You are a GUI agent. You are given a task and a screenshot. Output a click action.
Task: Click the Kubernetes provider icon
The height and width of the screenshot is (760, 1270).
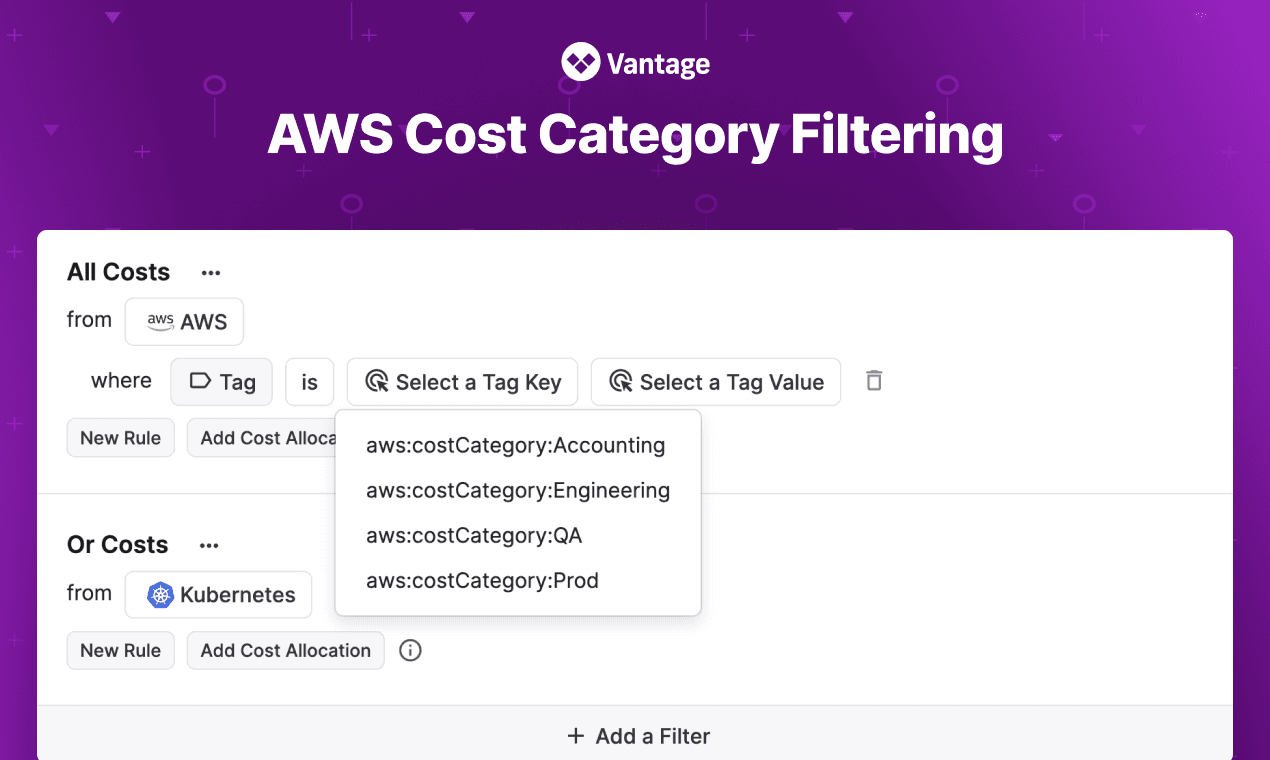click(x=159, y=594)
